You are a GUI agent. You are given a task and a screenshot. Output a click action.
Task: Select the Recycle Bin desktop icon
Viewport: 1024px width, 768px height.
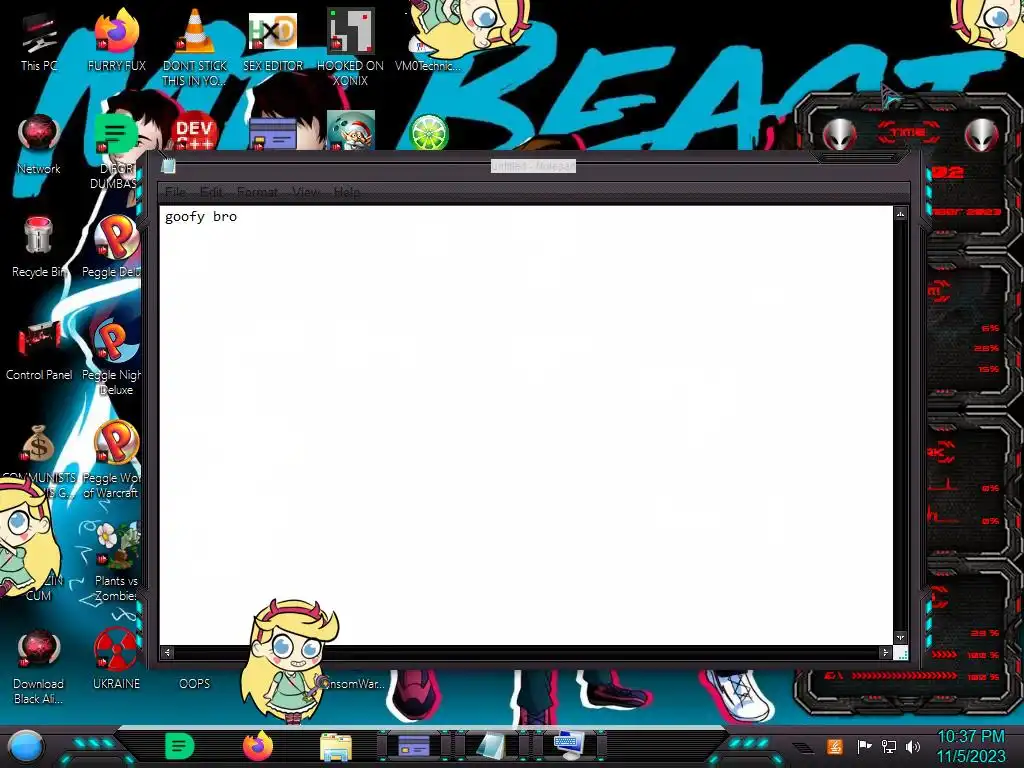[39, 248]
